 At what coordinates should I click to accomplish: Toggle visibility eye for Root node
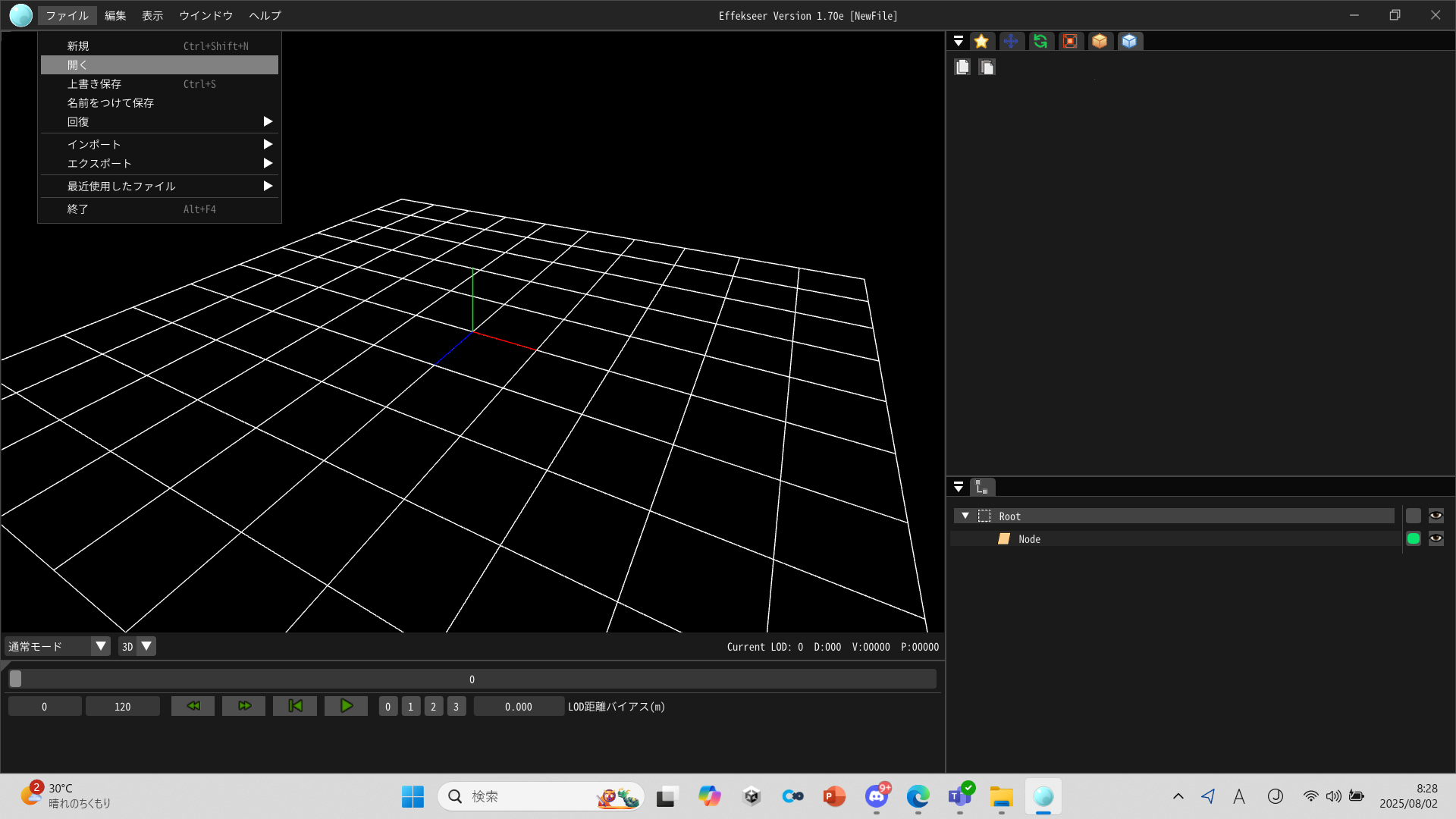1436,516
